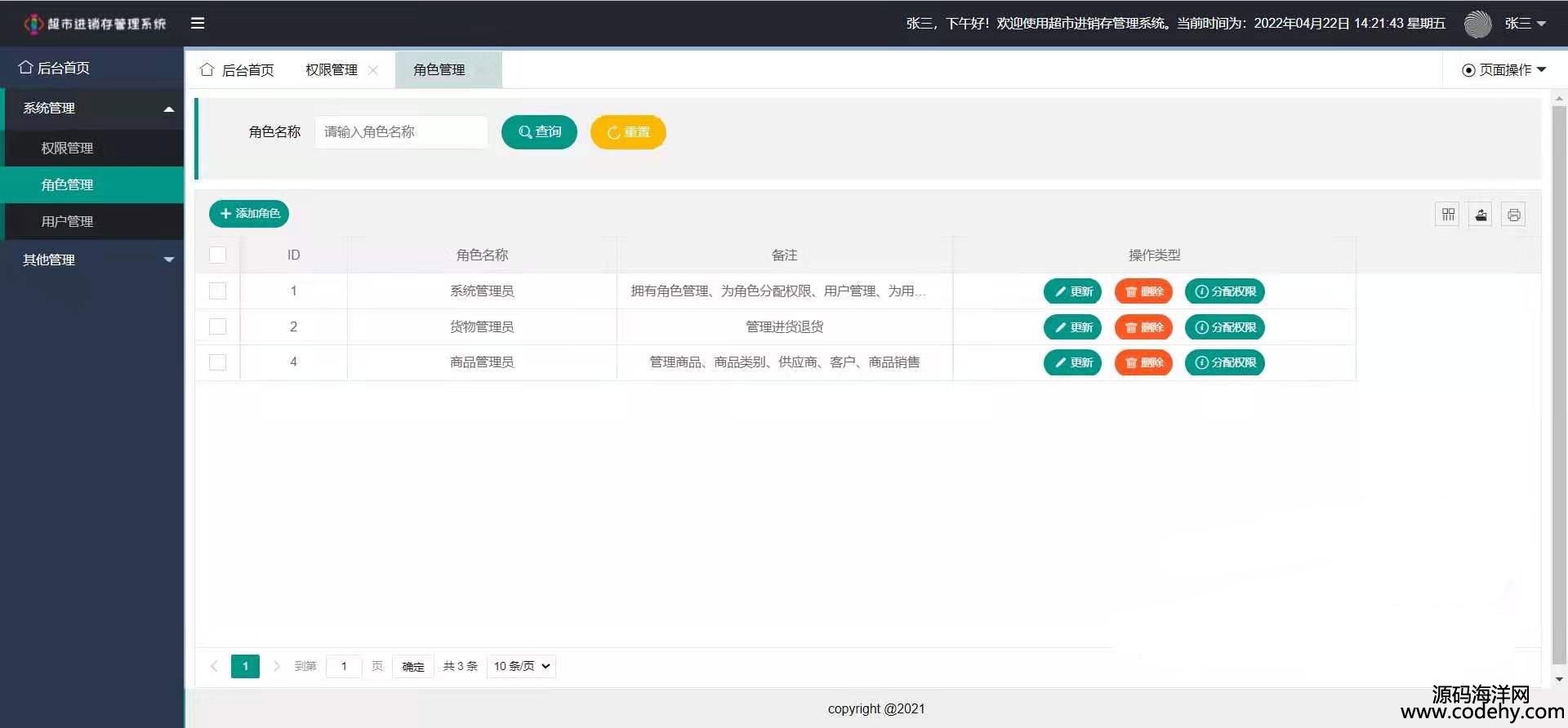The height and width of the screenshot is (728, 1568).
Task: Click the user avatar in the header
Action: click(x=1477, y=24)
